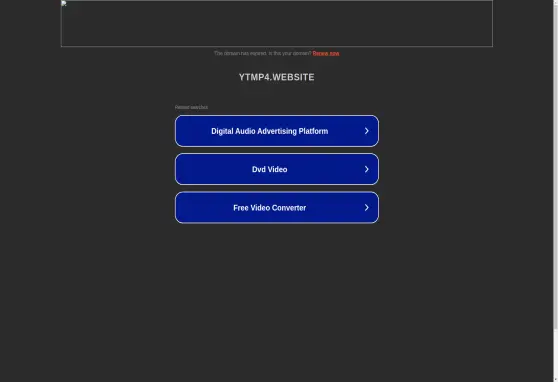
Task: Open the Free Video Converter related search
Action: [x=277, y=208]
